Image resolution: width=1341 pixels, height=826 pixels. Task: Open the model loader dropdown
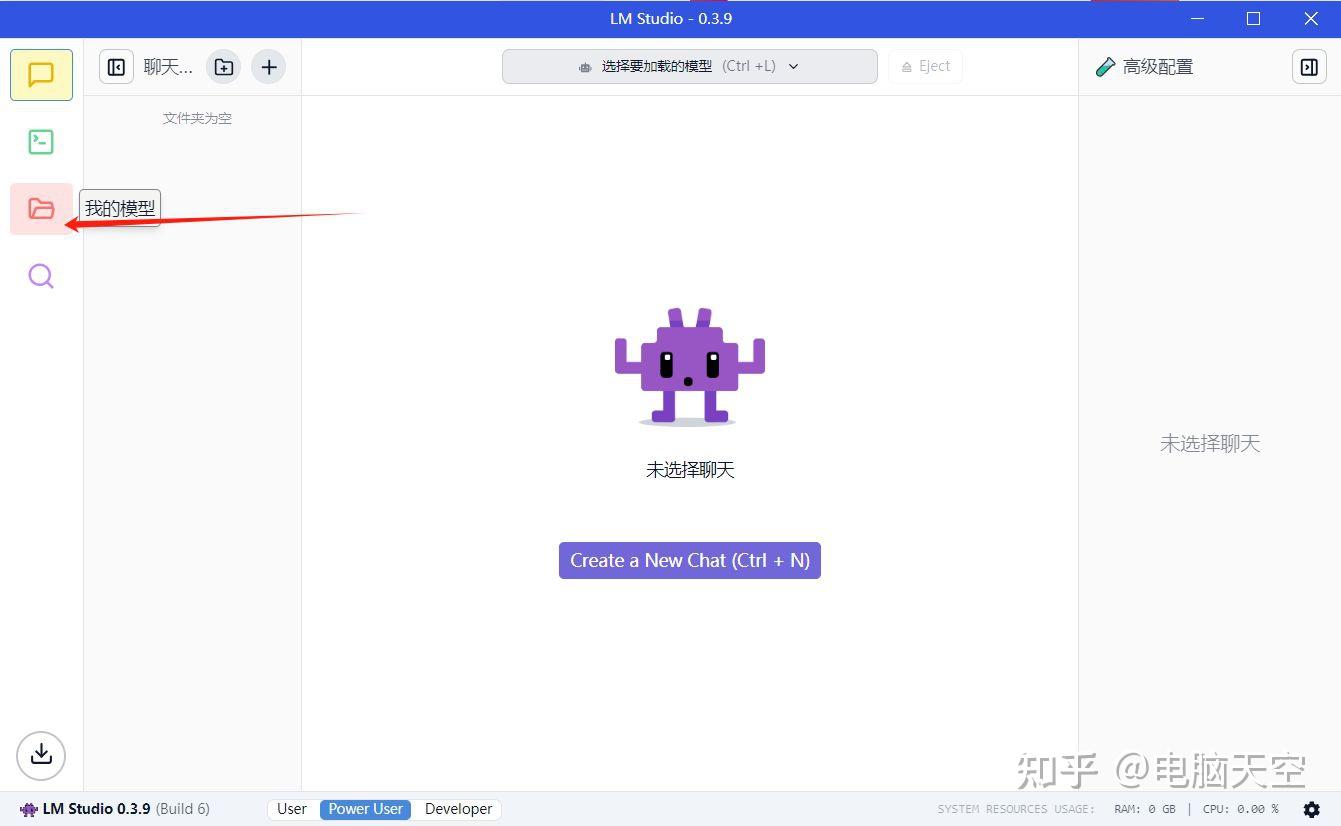[x=689, y=67]
